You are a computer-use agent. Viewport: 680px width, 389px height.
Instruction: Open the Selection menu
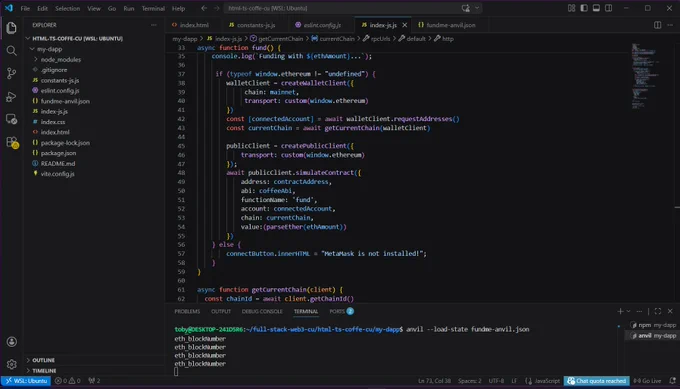[67, 8]
